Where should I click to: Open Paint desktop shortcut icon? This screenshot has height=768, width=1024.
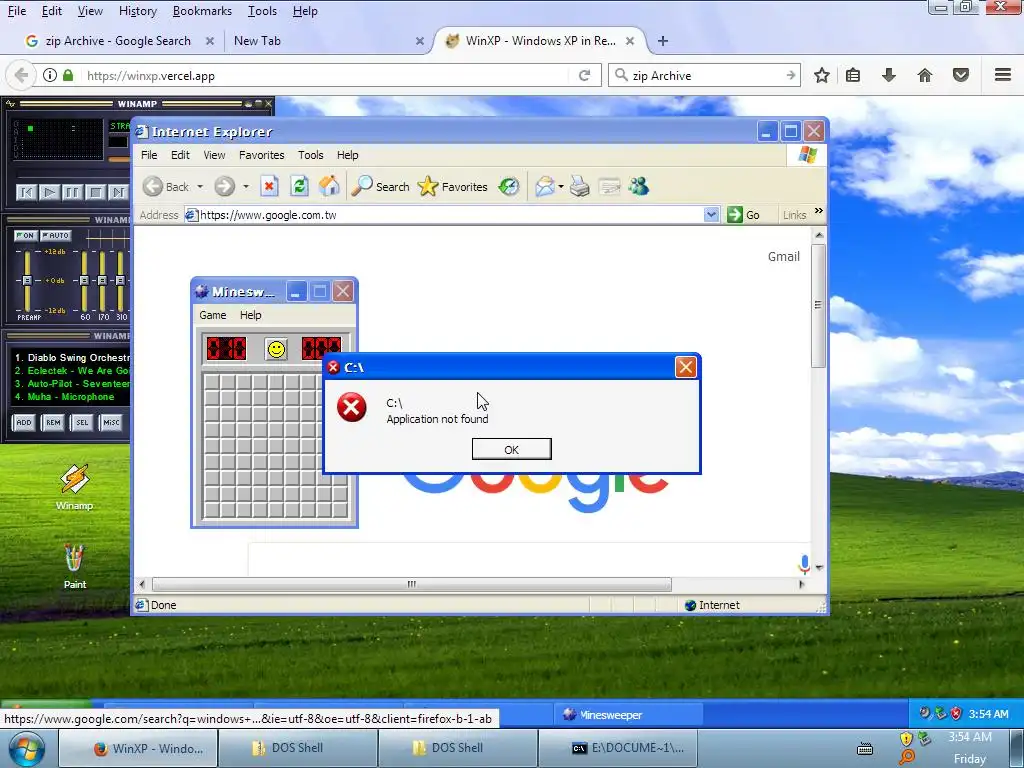pos(74,566)
